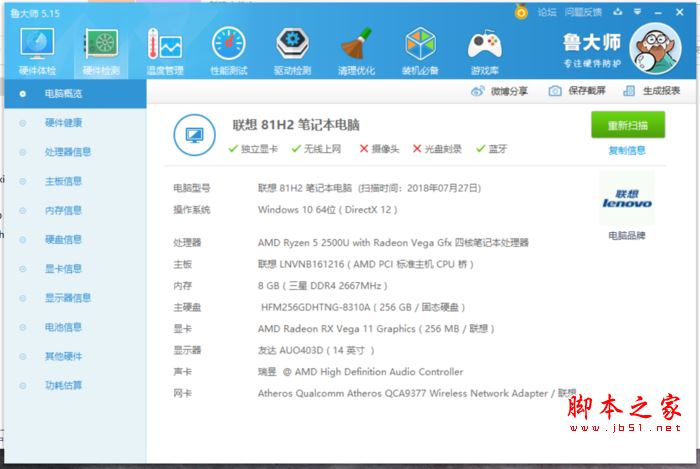Viewport: 700px width, 469px height.
Task: Click the report icon for 生成报表
Action: pos(629,91)
